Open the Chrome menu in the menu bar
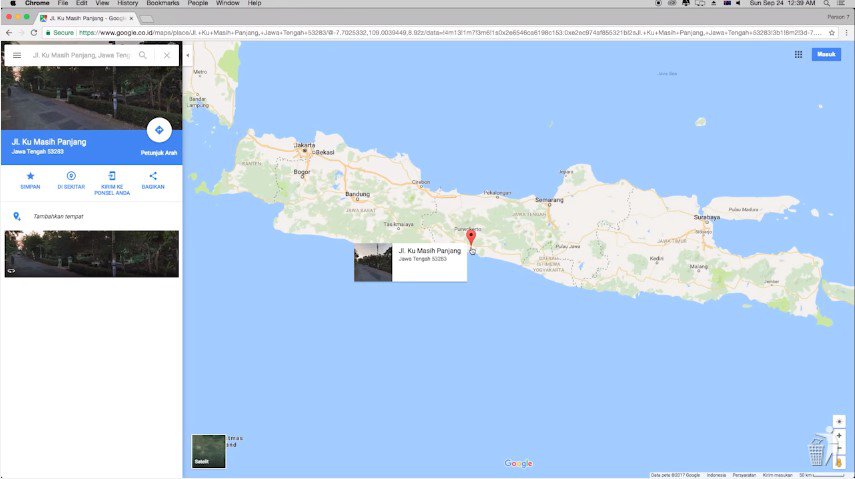Image resolution: width=855 pixels, height=479 pixels. (37, 3)
